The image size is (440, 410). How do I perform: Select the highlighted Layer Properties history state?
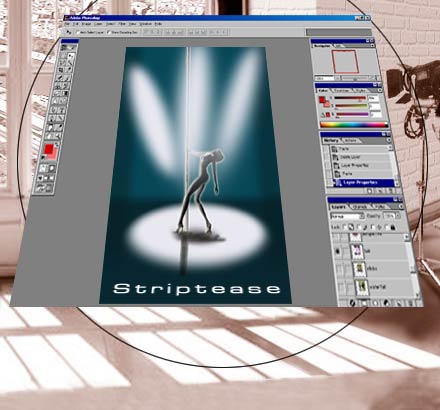coord(363,182)
